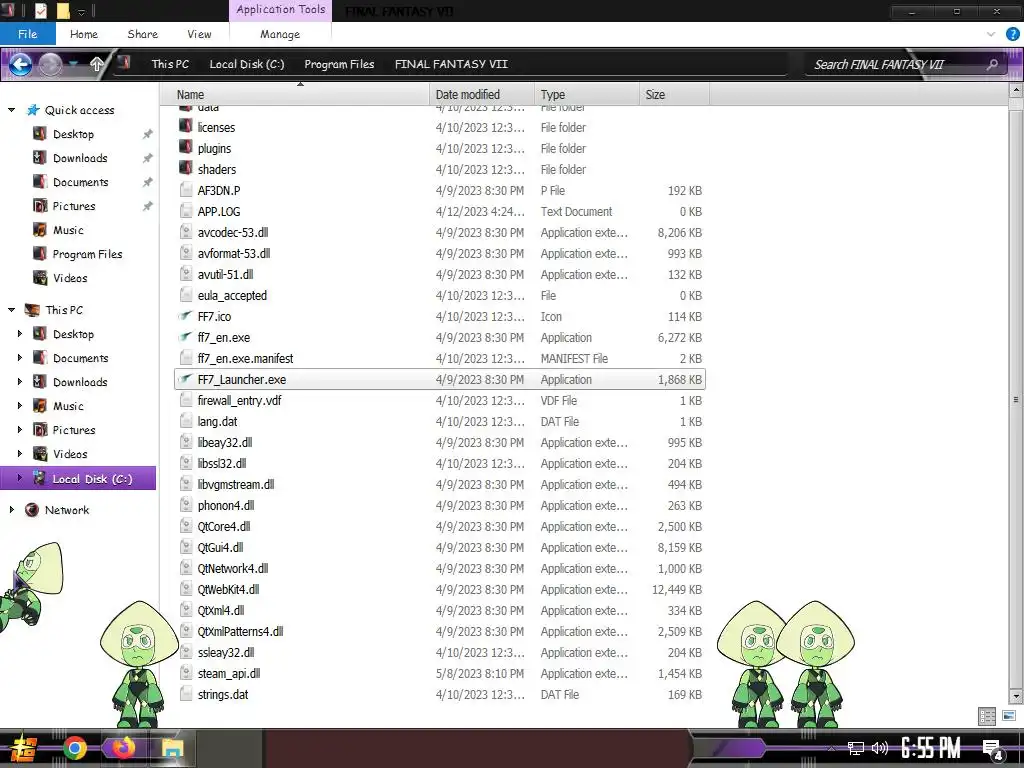The height and width of the screenshot is (768, 1024).
Task: Go up one folder level arrow
Action: 97,64
